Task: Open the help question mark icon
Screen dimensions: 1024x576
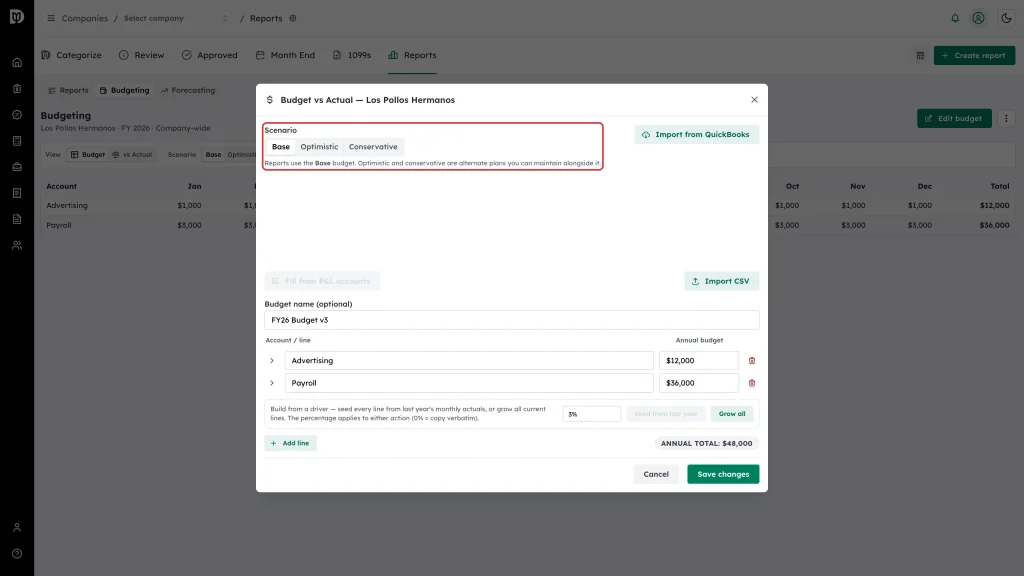Action: (x=17, y=554)
